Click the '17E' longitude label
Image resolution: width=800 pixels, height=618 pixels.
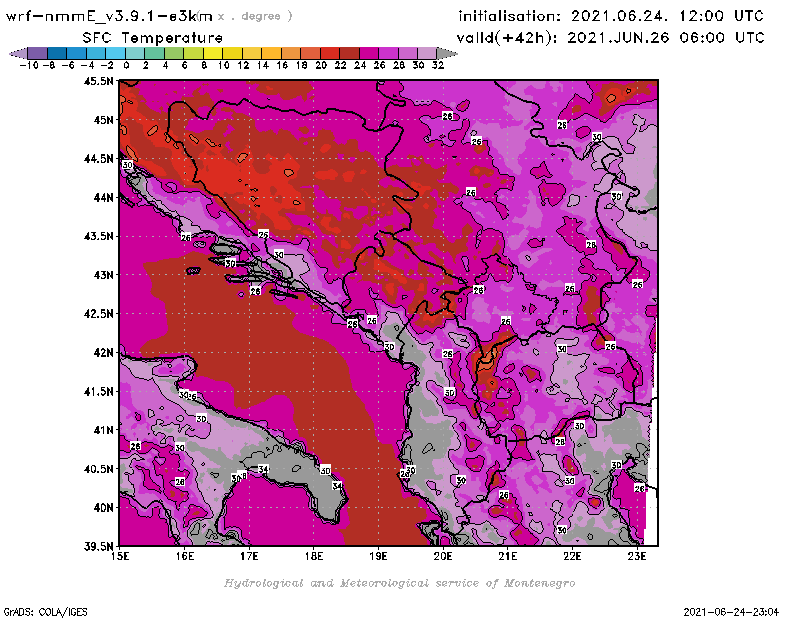(249, 556)
